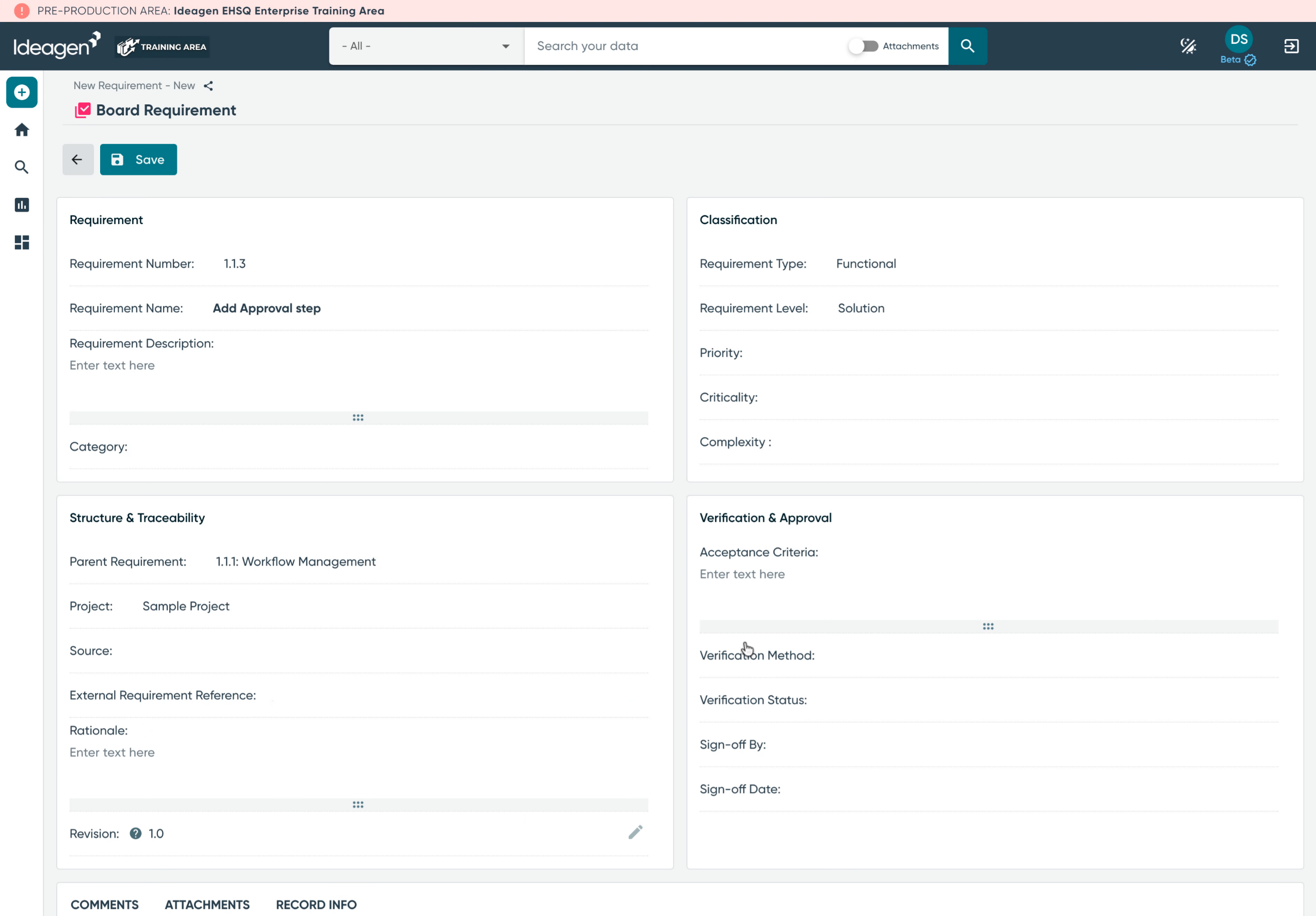1316x916 pixels.
Task: Open the sidebar search icon
Action: click(x=22, y=167)
